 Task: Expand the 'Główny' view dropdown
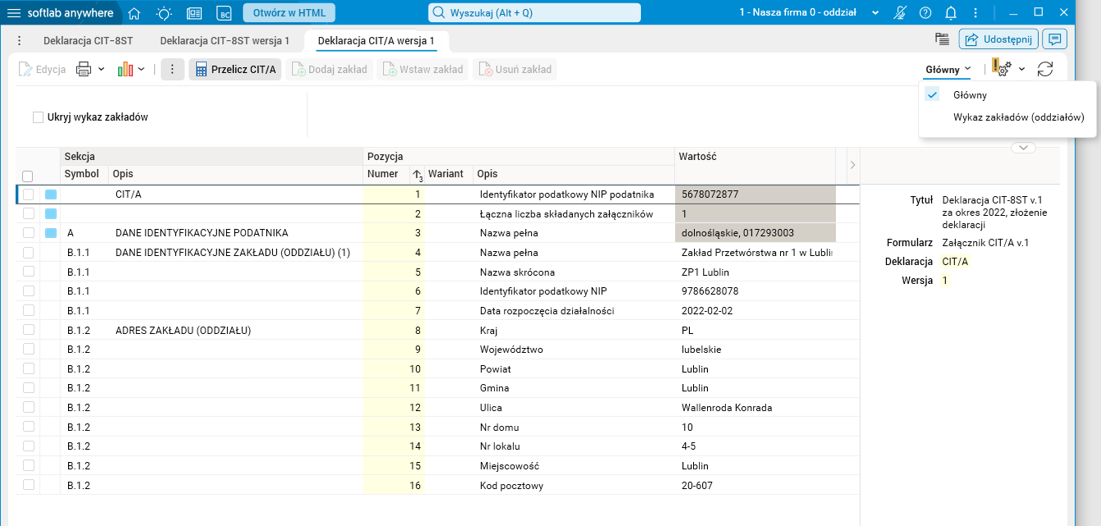tap(948, 69)
